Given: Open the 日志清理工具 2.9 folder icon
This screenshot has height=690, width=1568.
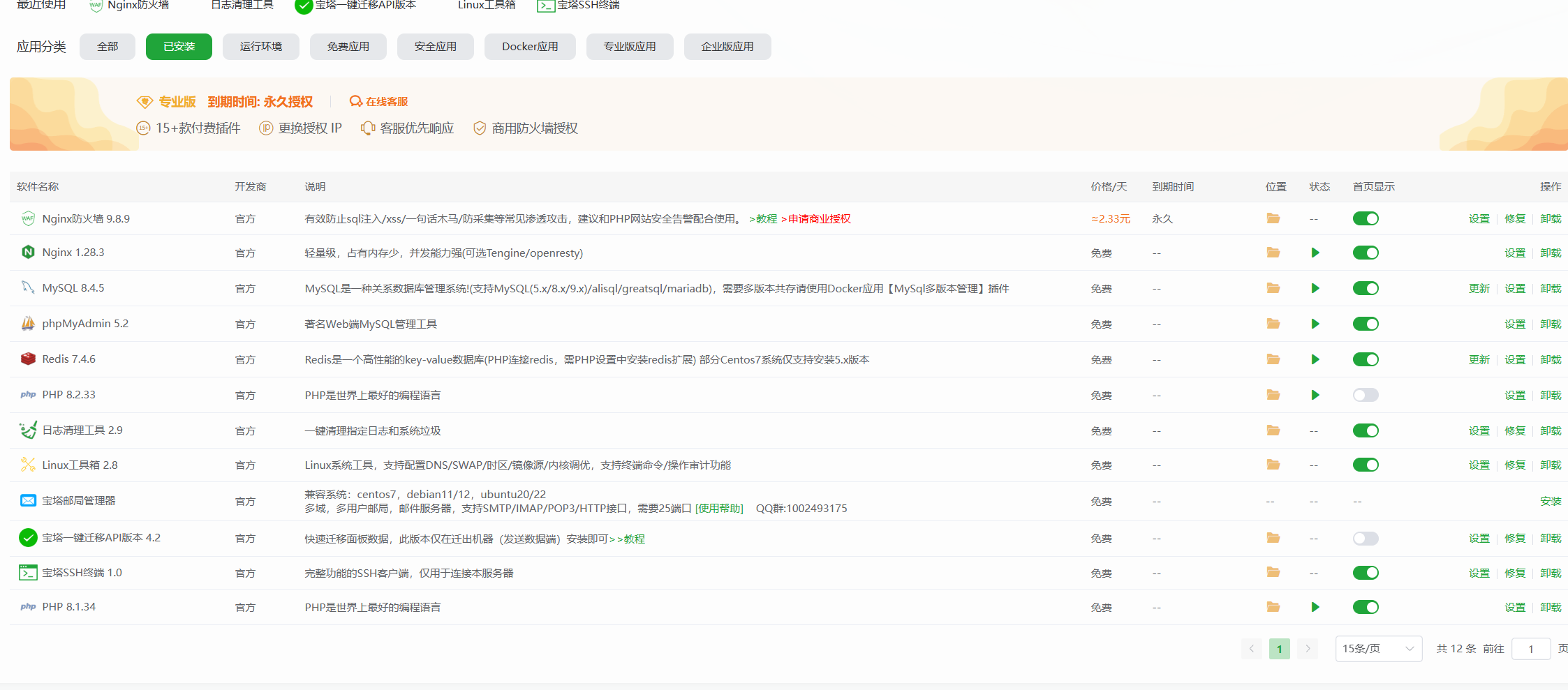Looking at the screenshot, I should click(x=1273, y=430).
